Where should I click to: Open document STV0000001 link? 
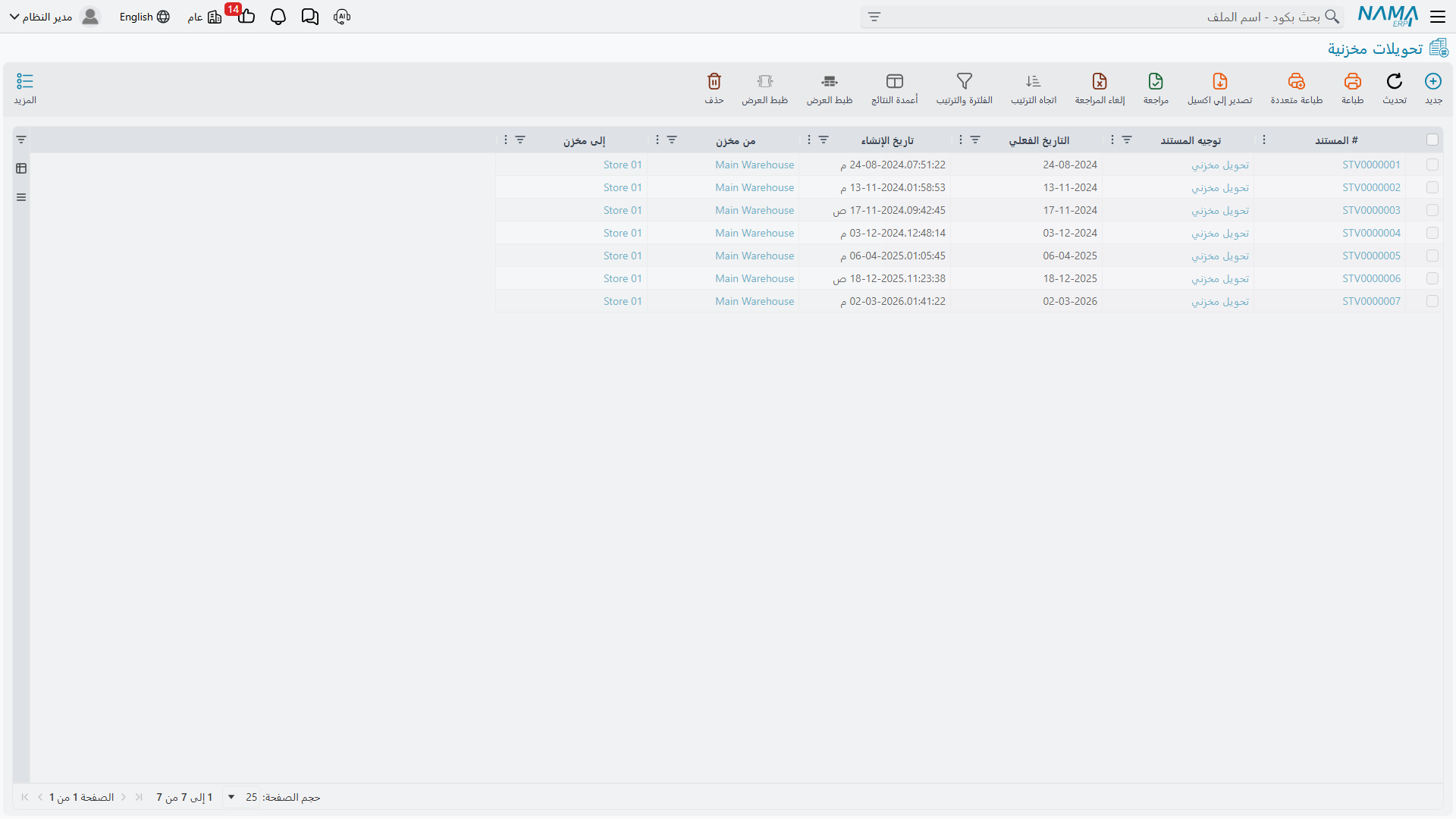coord(1371,165)
